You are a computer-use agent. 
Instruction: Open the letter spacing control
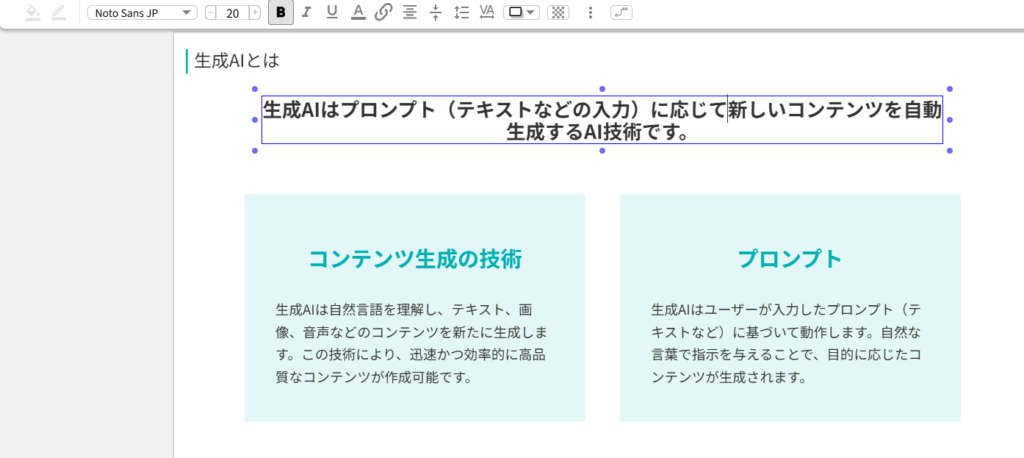tap(487, 12)
